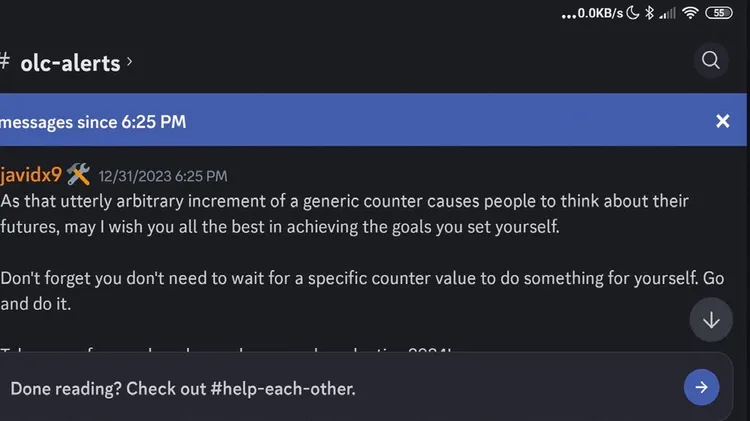The width and height of the screenshot is (750, 421).
Task: Tap the do-not-disturb moon icon
Action: coord(633,13)
